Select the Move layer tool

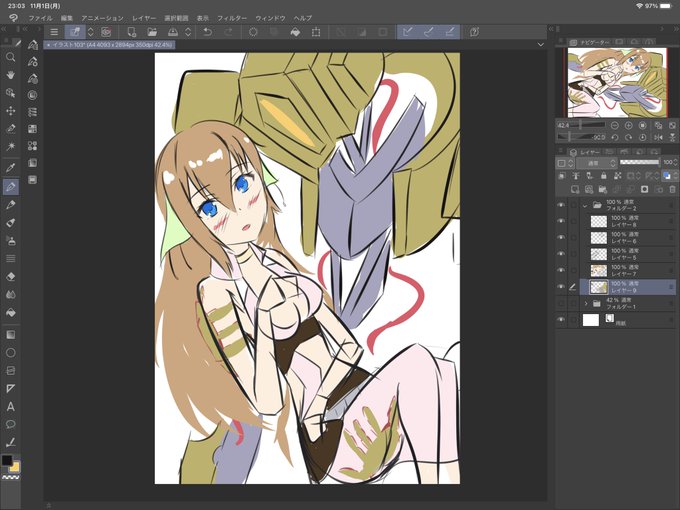[11, 111]
